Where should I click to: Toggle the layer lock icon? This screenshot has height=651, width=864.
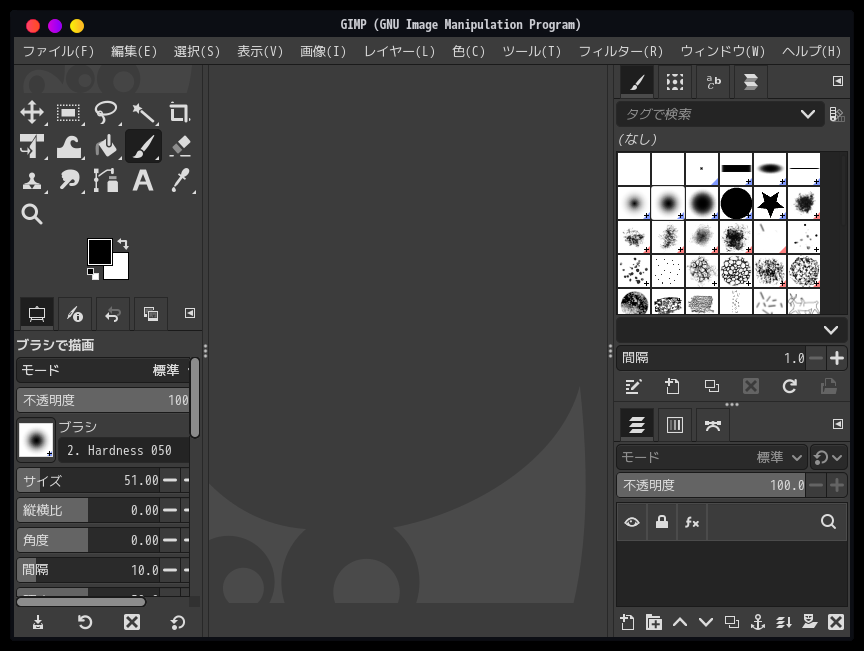click(662, 522)
